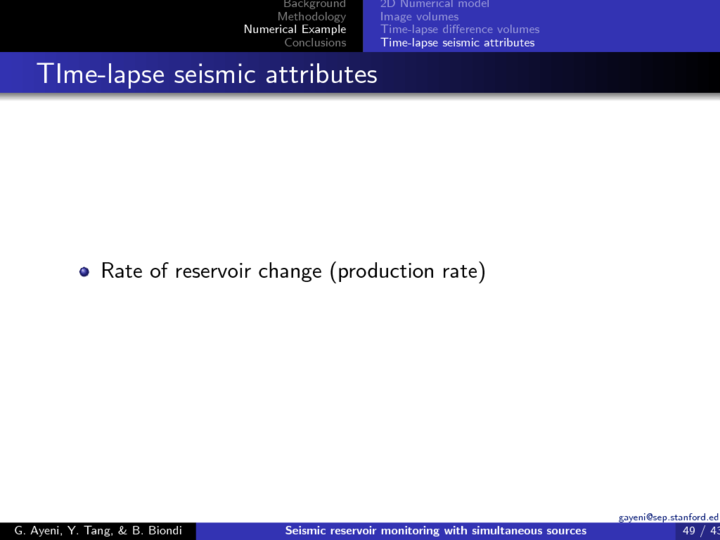Click the '(production rate)' text

click(407, 271)
